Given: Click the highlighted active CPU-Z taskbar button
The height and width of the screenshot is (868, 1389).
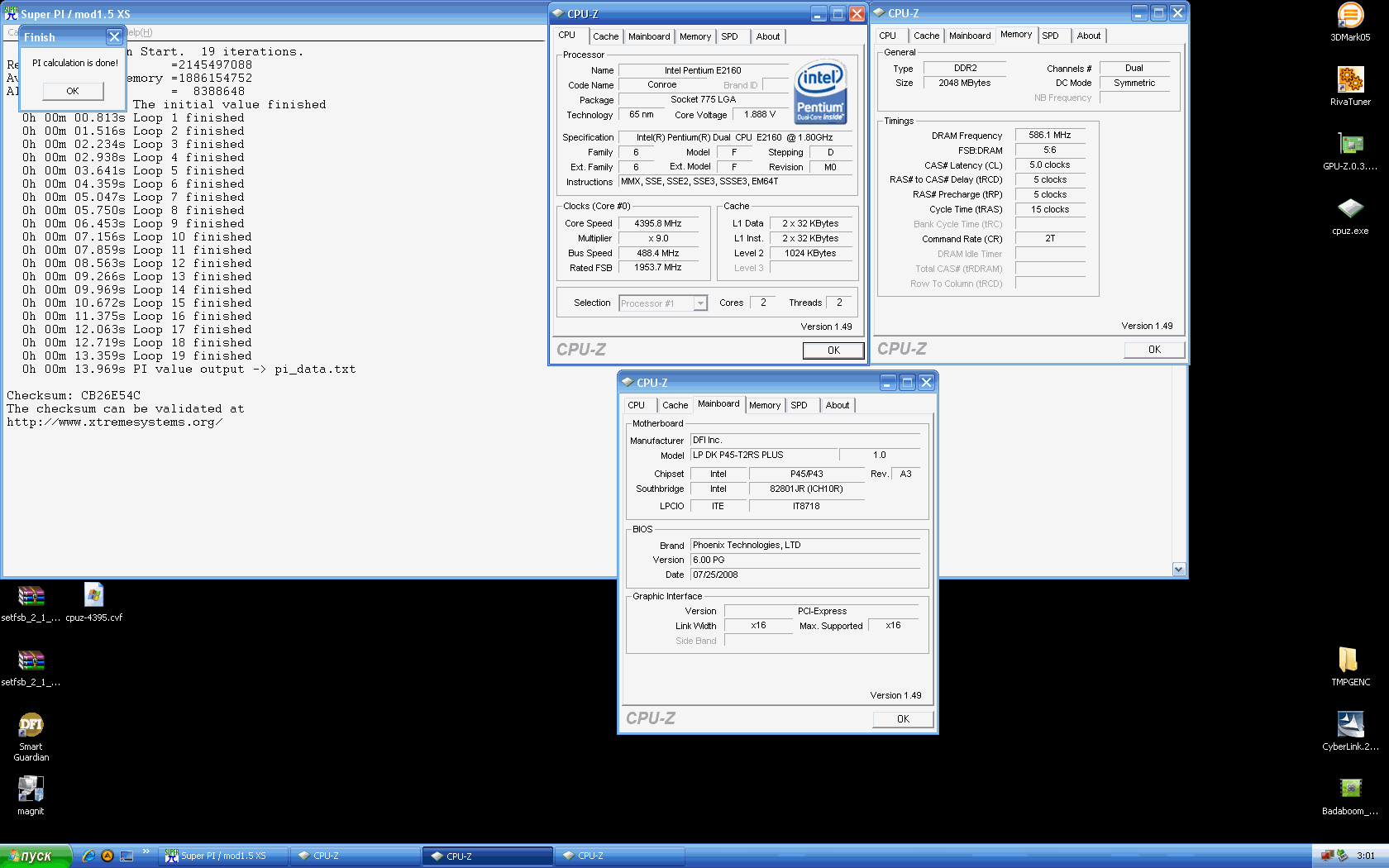Looking at the screenshot, I should pyautogui.click(x=488, y=856).
